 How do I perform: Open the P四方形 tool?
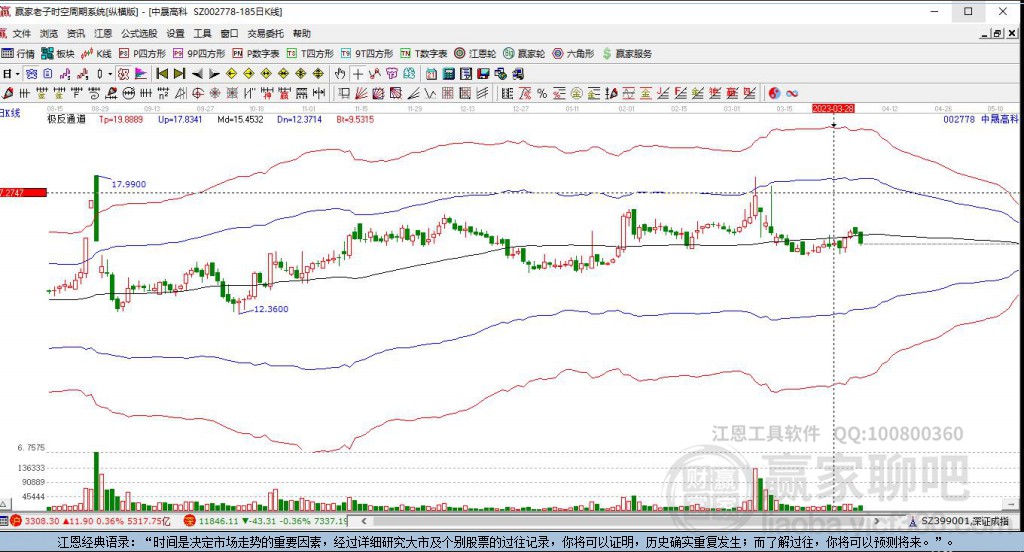(142, 54)
